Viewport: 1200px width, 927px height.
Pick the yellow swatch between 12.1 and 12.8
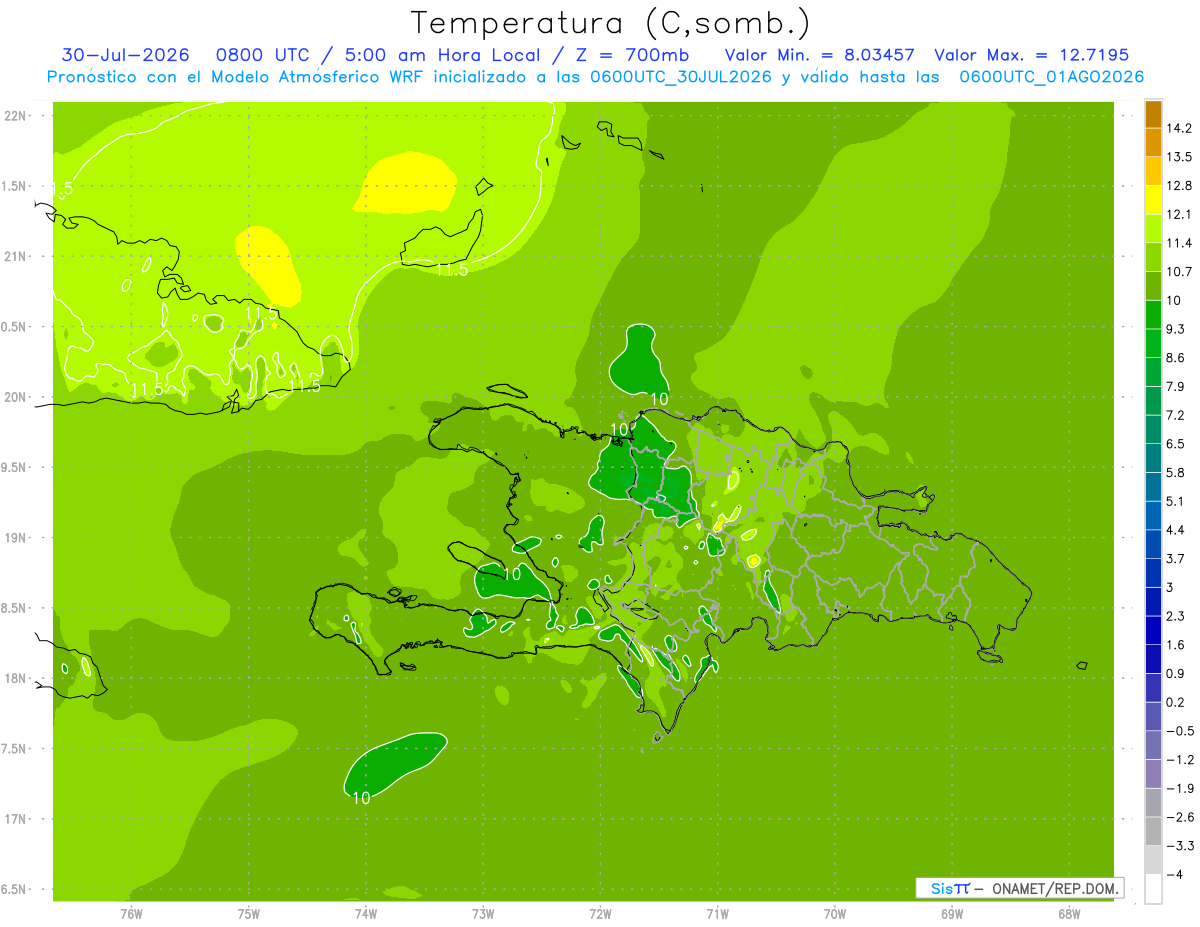pyautogui.click(x=1153, y=200)
